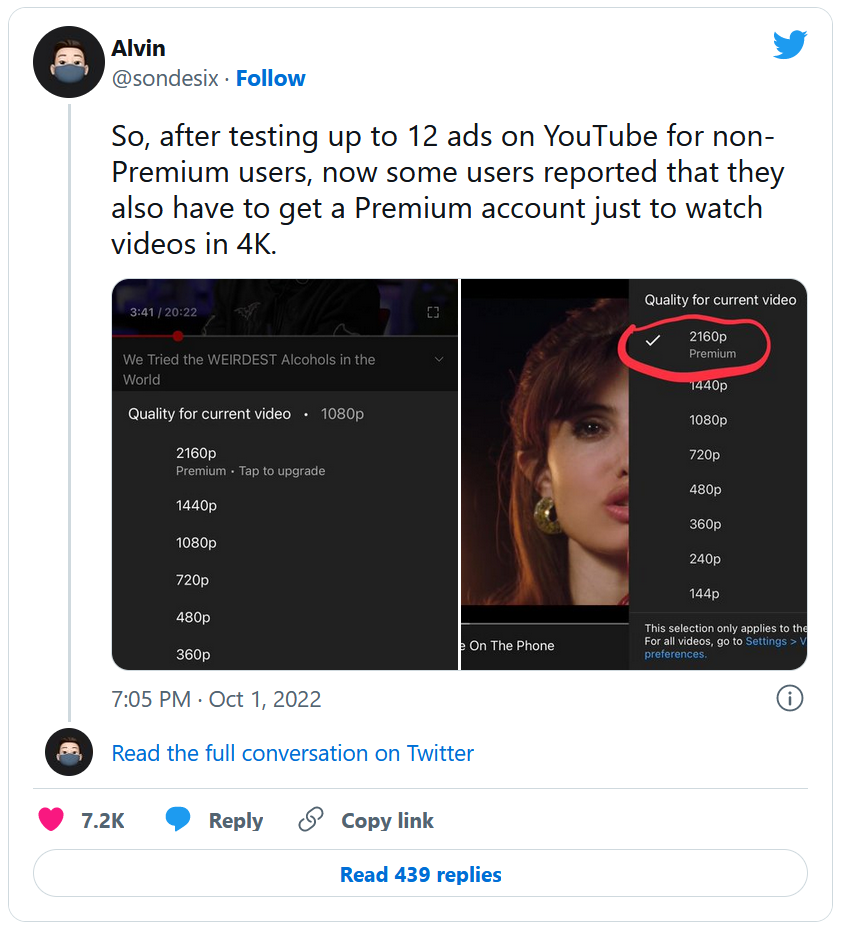The height and width of the screenshot is (930, 841).
Task: Click the heart like icon
Action: (x=51, y=820)
